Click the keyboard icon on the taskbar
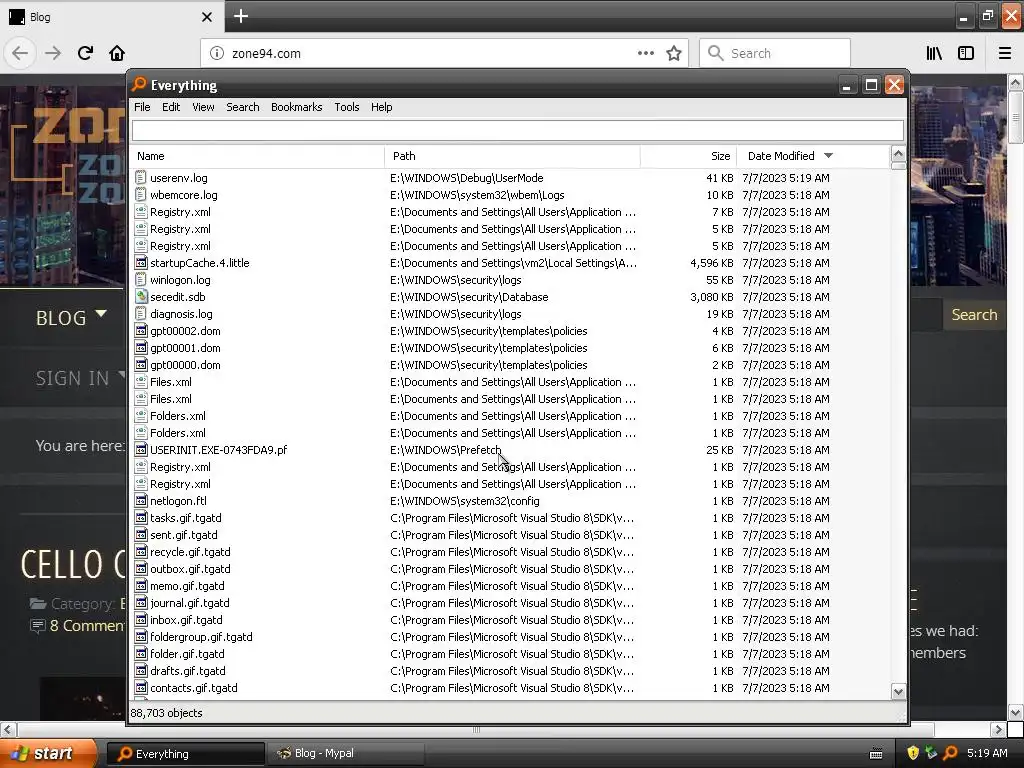 876,754
